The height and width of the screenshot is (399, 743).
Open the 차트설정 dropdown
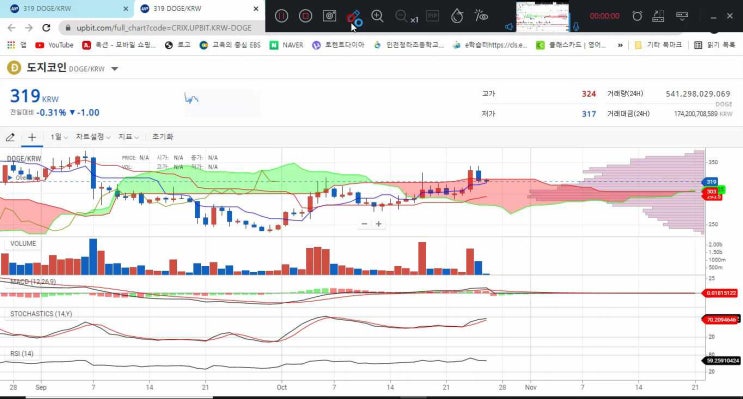93,137
